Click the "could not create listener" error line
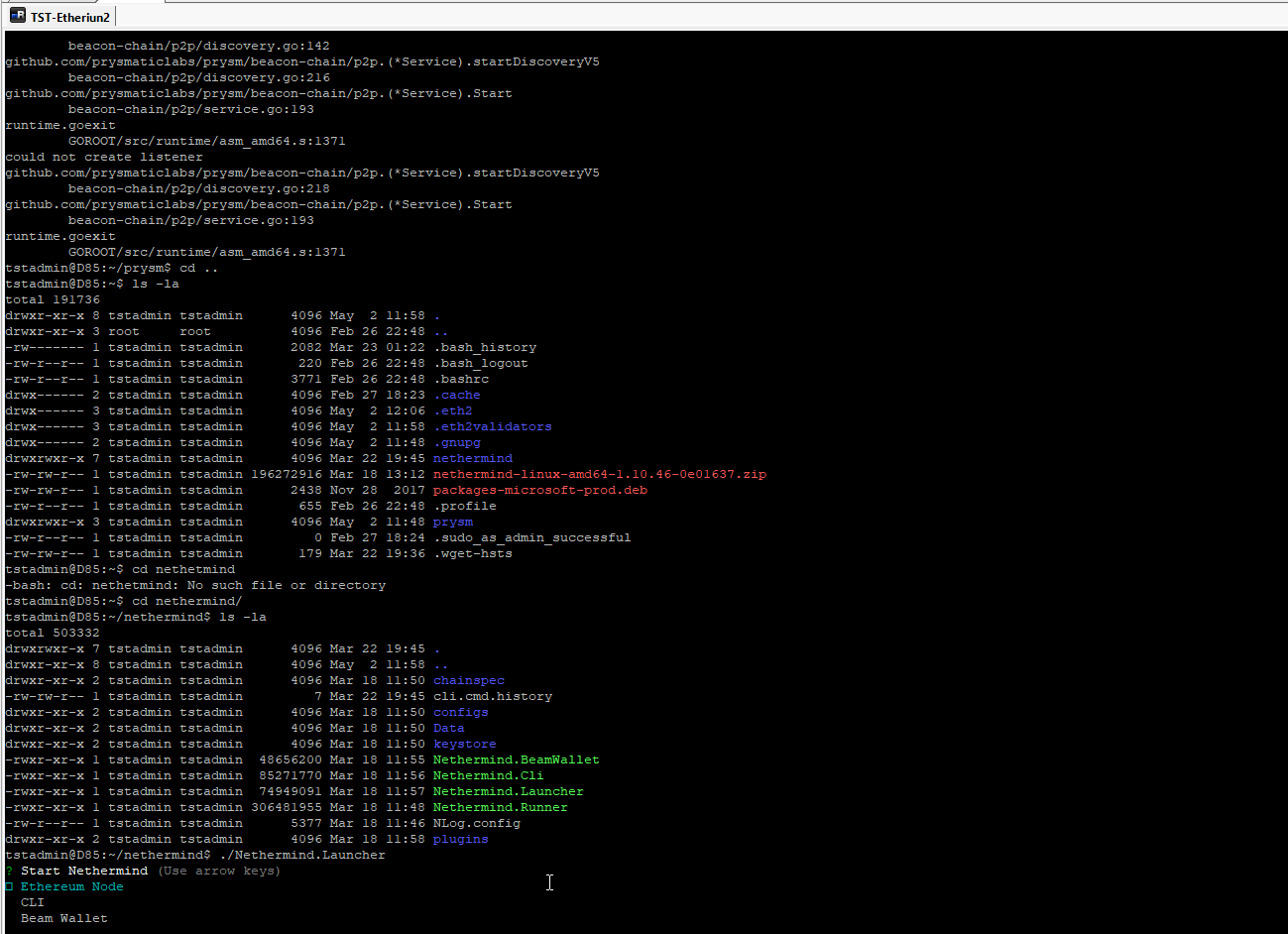The image size is (1288, 934). (x=104, y=157)
